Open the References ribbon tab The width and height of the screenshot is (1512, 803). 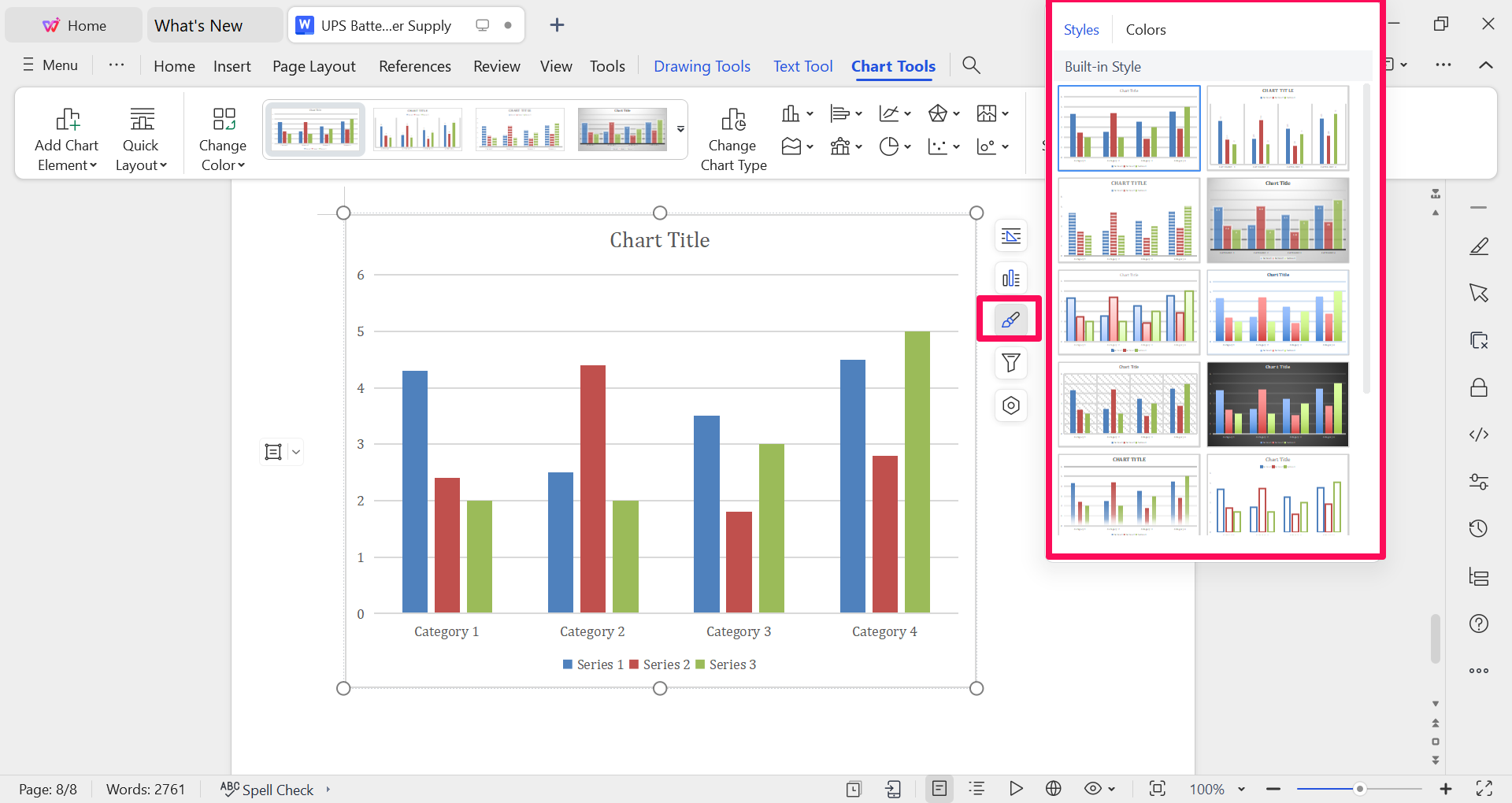[414, 66]
